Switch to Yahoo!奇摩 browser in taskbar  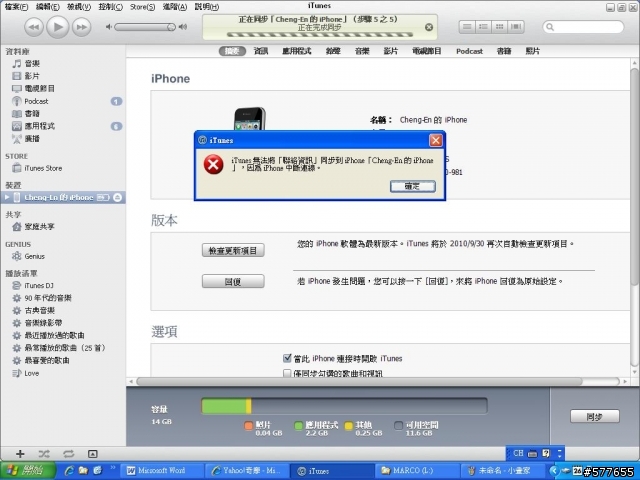[x=247, y=471]
